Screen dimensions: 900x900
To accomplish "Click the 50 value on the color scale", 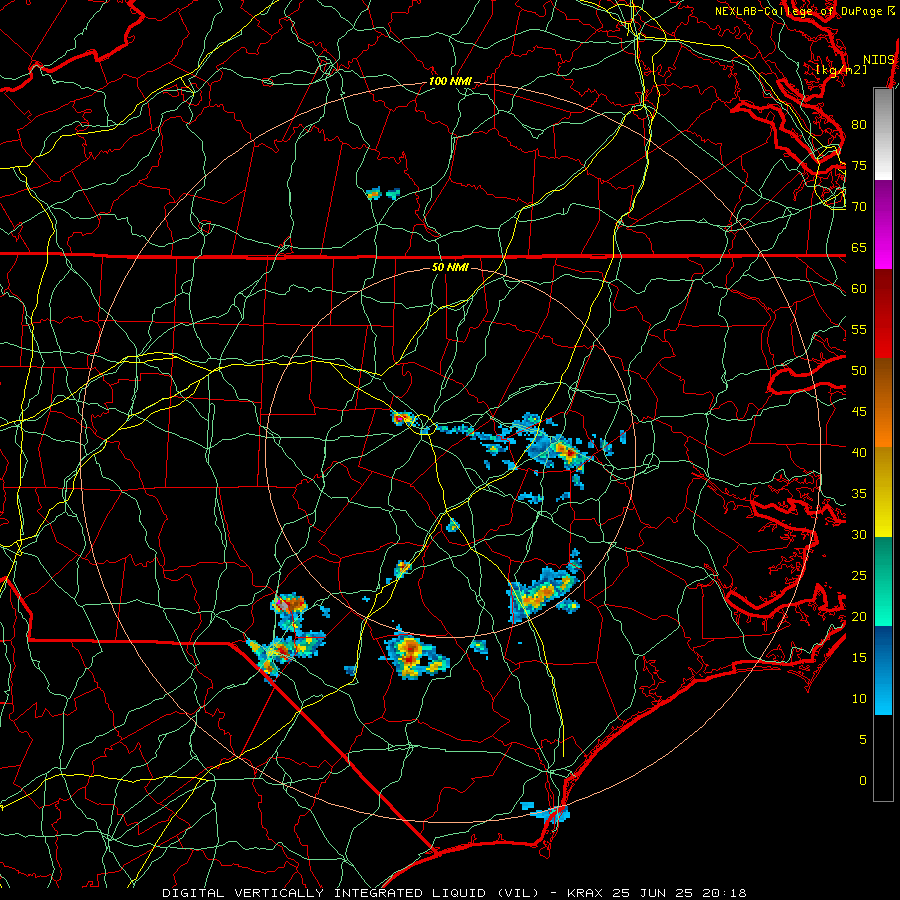I will click(x=859, y=371).
